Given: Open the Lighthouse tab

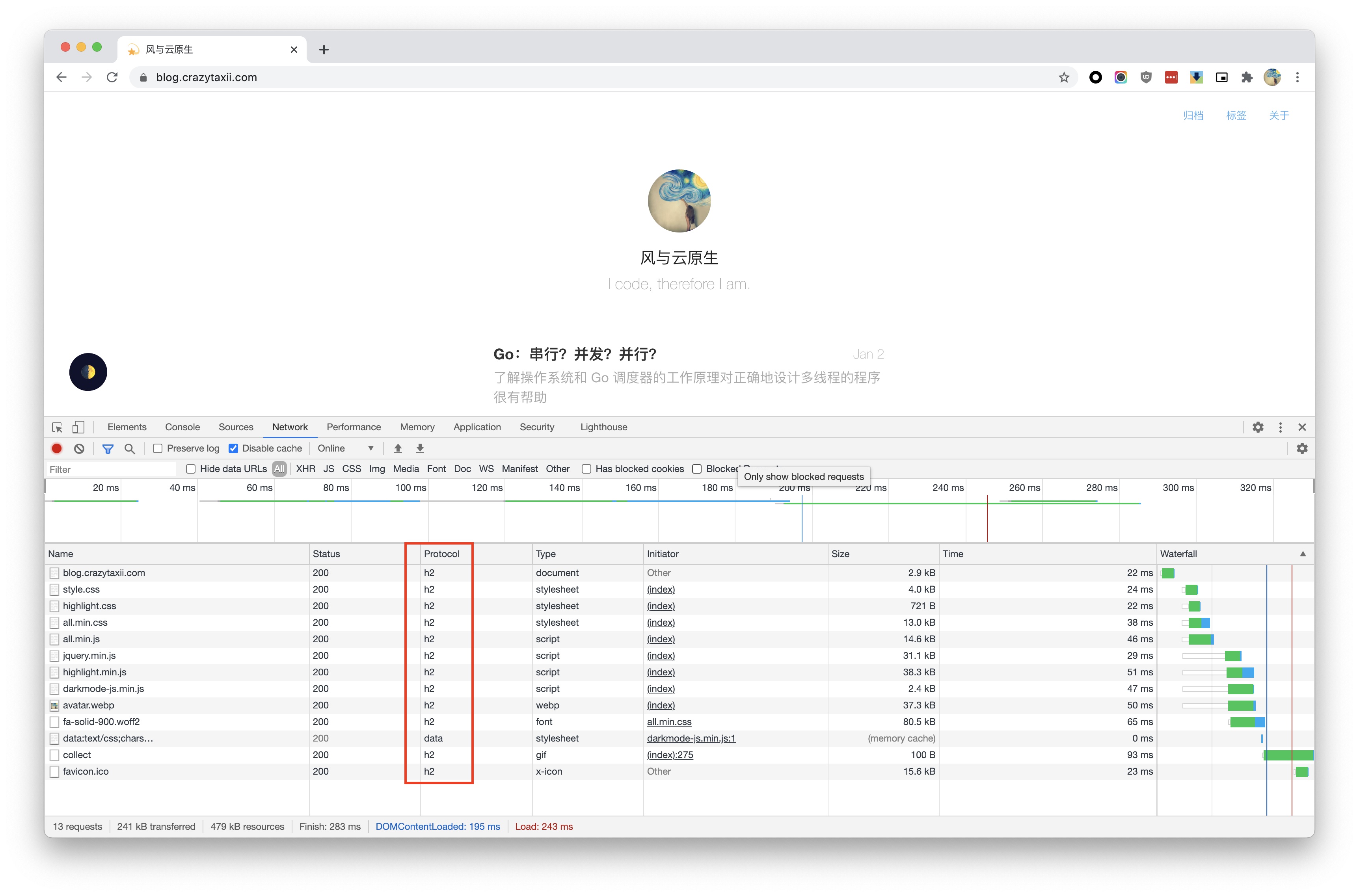Looking at the screenshot, I should (x=603, y=427).
